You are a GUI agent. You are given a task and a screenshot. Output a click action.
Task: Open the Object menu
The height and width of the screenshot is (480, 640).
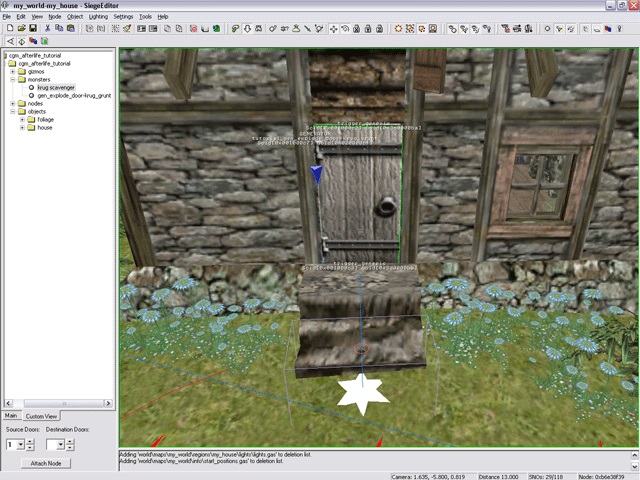(x=75, y=17)
